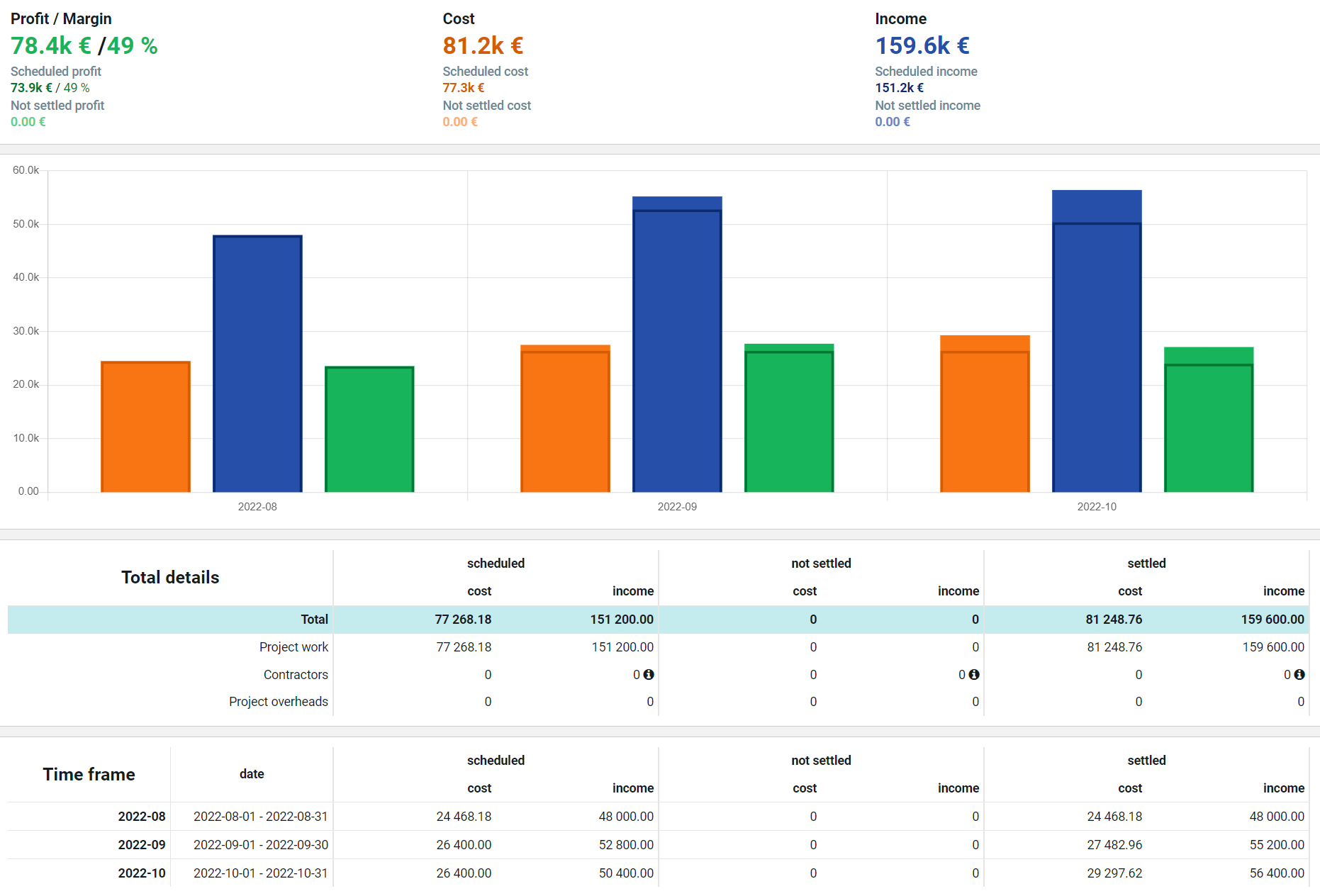Screen dimensions: 1320x896
Task: Select the 2022-09 time frame row label
Action: tap(142, 844)
